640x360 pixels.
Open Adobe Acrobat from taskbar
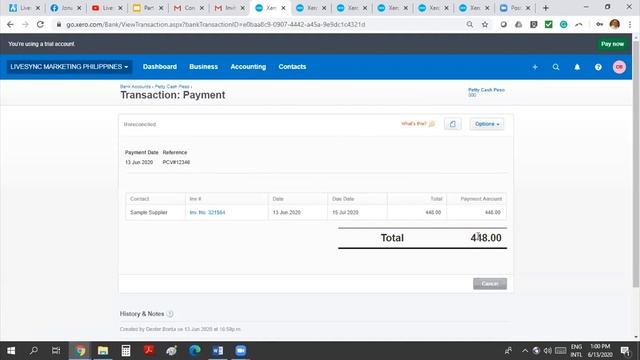149,351
